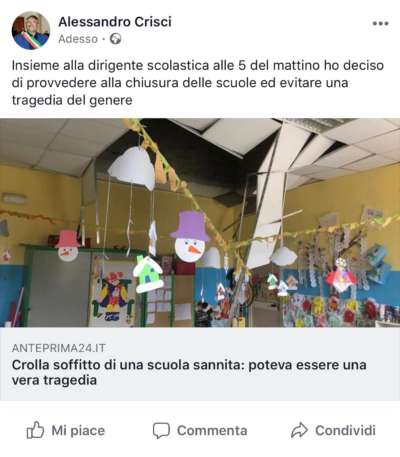Click the pink-hat snowman in the photo
The height and width of the screenshot is (457, 400).
point(68,245)
